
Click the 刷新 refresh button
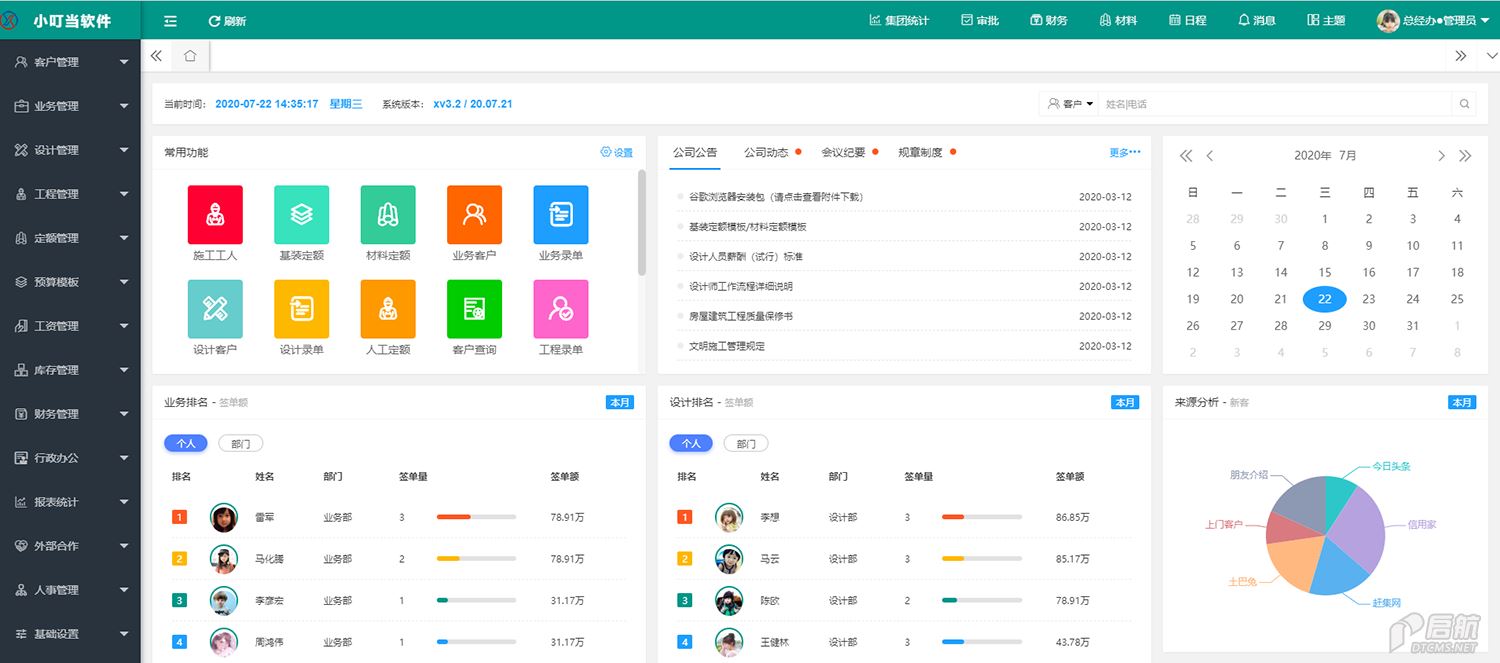click(227, 21)
